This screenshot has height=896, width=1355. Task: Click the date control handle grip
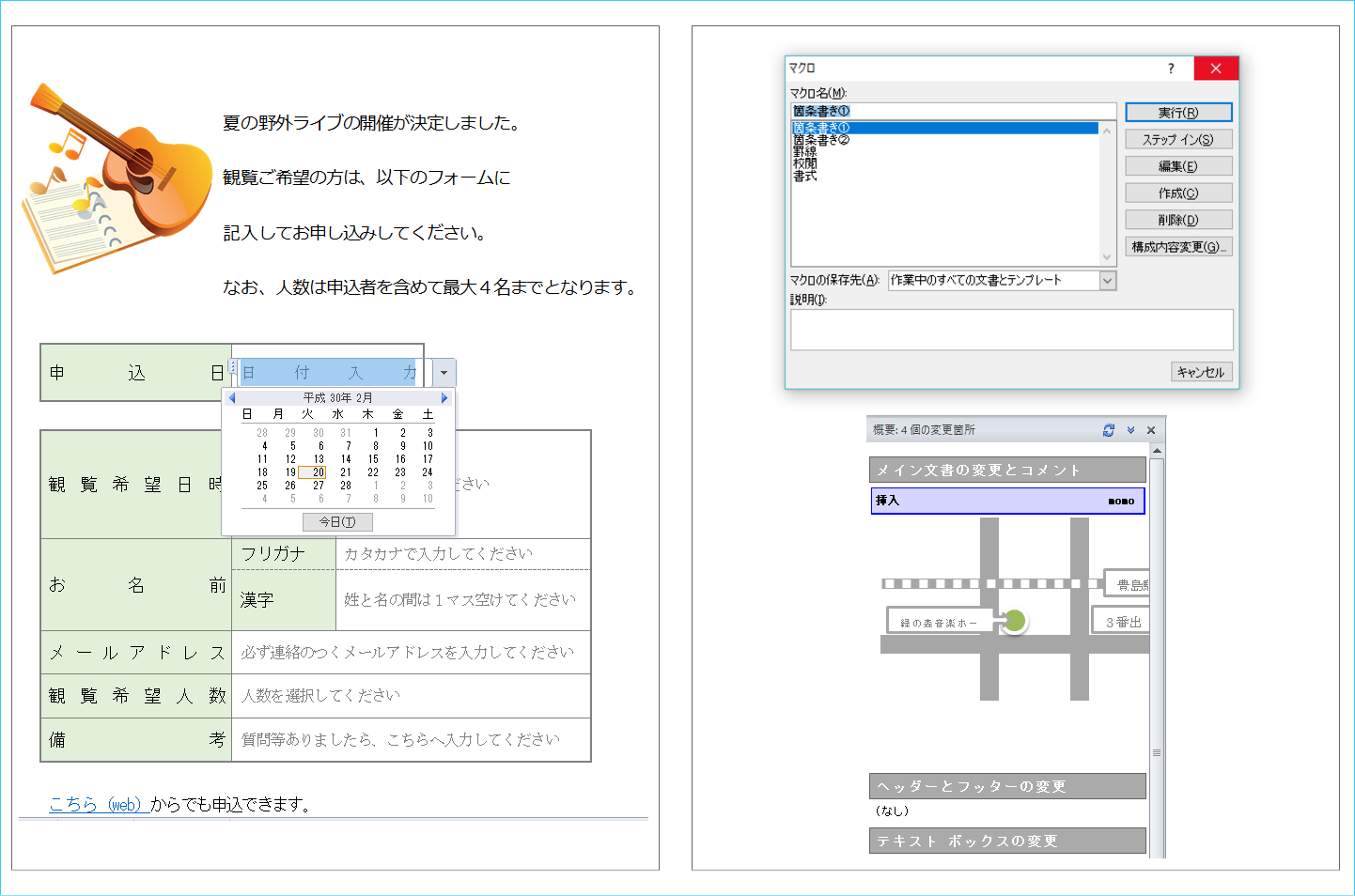pyautogui.click(x=232, y=366)
